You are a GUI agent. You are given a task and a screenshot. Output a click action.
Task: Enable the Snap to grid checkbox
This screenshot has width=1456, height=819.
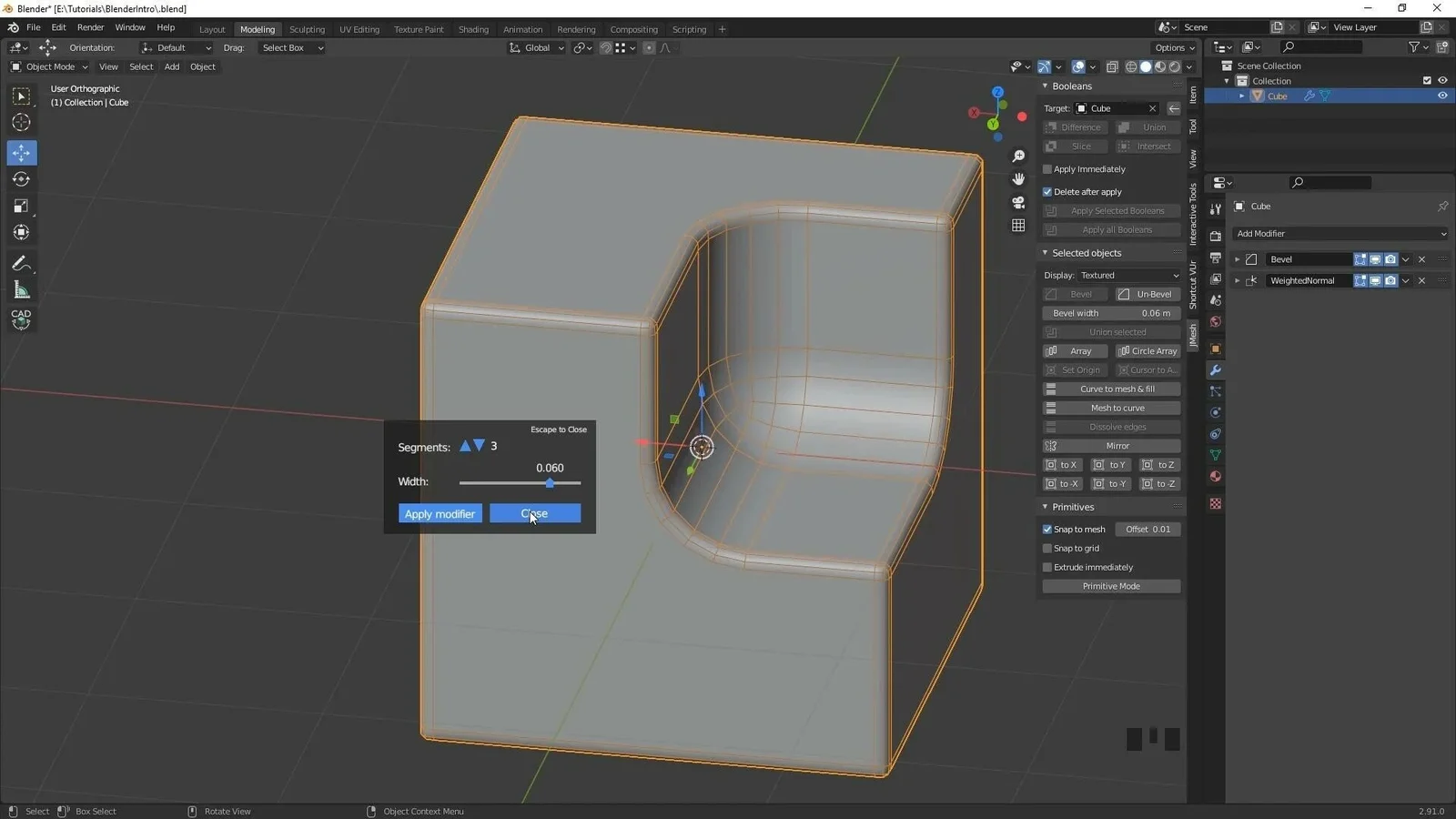tap(1047, 548)
